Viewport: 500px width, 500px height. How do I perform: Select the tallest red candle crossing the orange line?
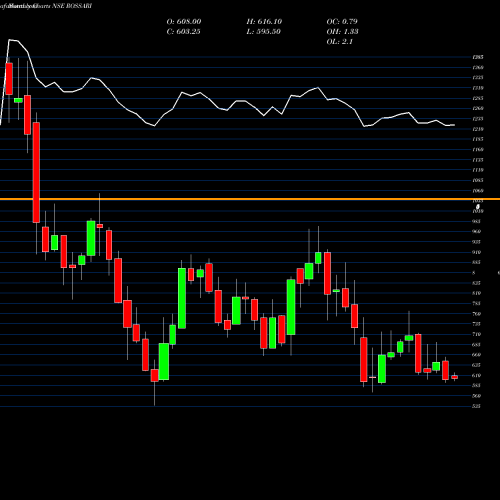click(36, 172)
